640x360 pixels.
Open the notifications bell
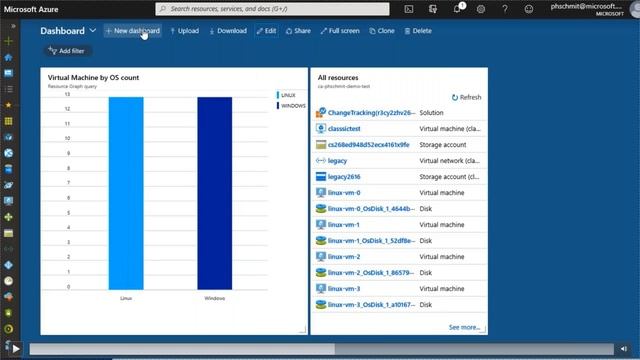[457, 9]
